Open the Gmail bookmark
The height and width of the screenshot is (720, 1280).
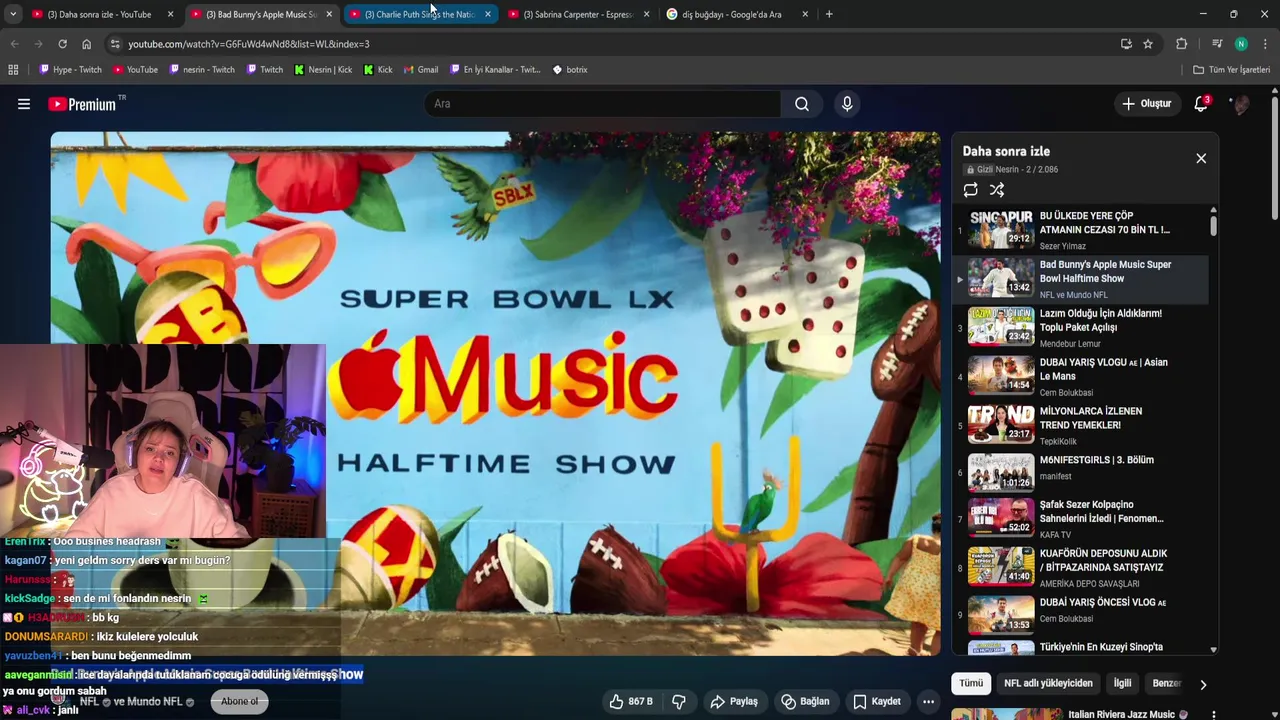[421, 70]
